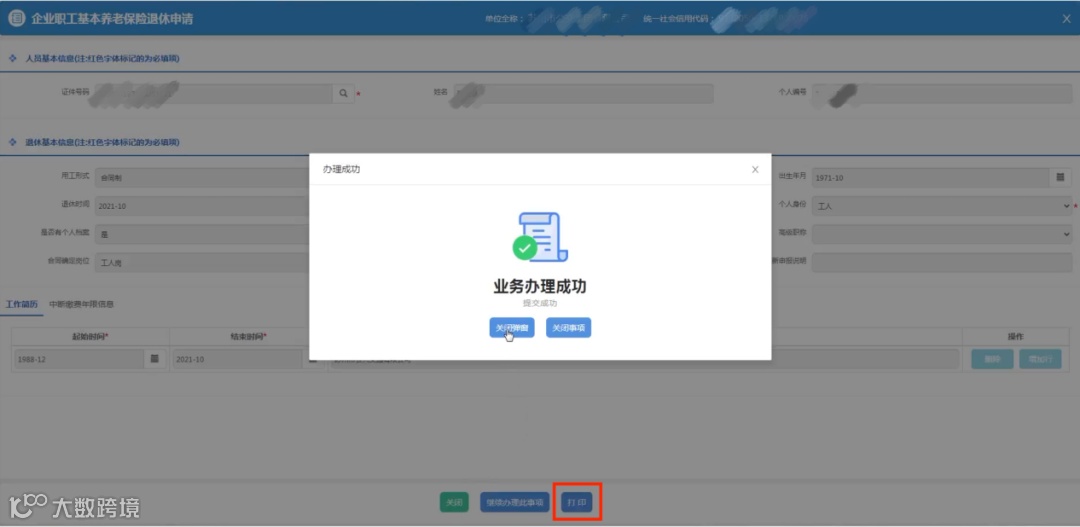The image size is (1080, 527).
Task: Open the calendar picker for 出生年月
Action: click(1060, 178)
